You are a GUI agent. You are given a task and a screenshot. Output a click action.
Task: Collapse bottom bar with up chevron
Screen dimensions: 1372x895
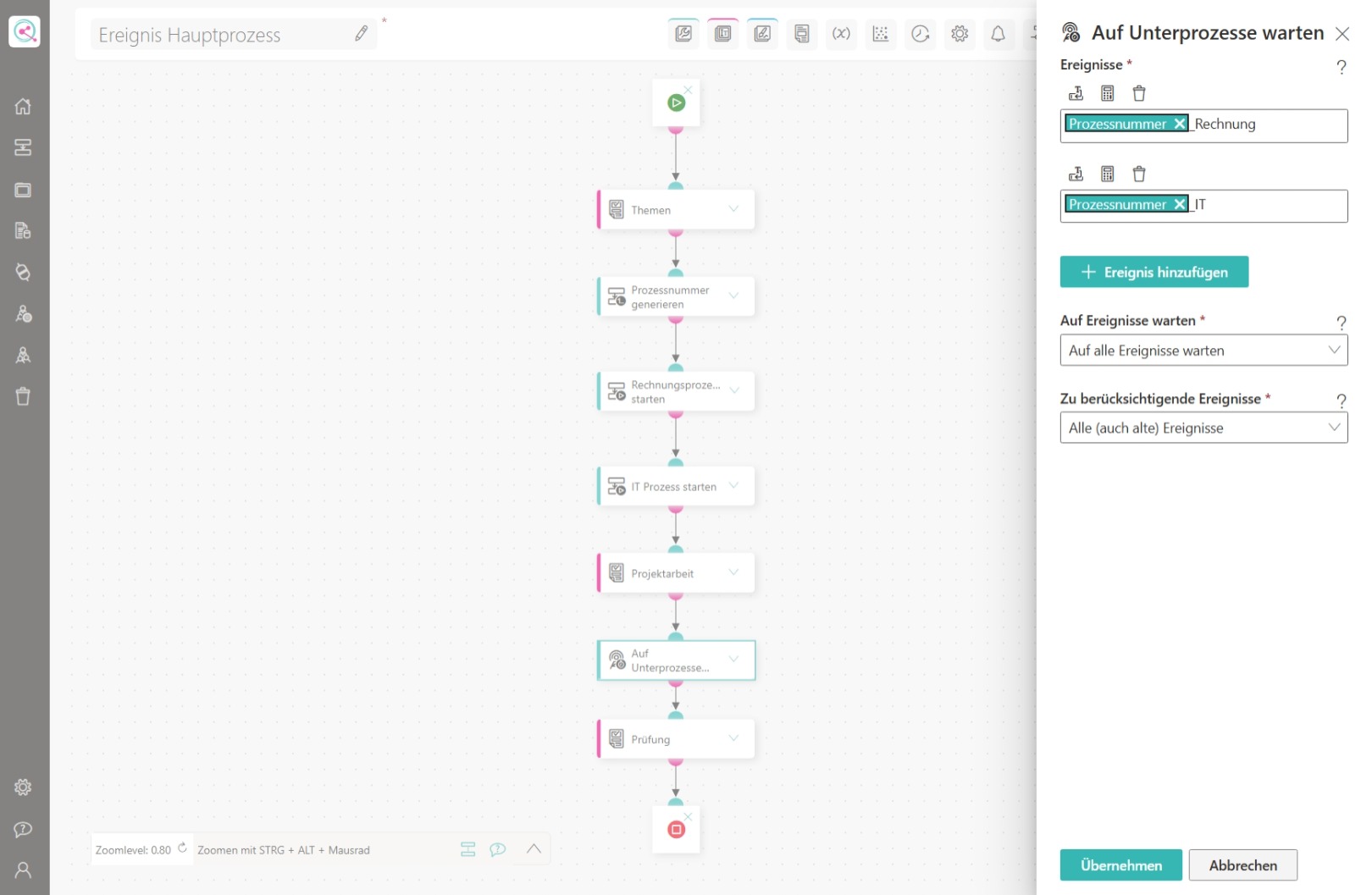(x=534, y=849)
